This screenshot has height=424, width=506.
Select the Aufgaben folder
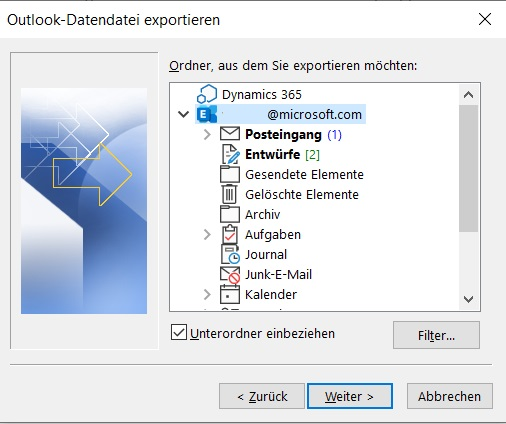273,235
